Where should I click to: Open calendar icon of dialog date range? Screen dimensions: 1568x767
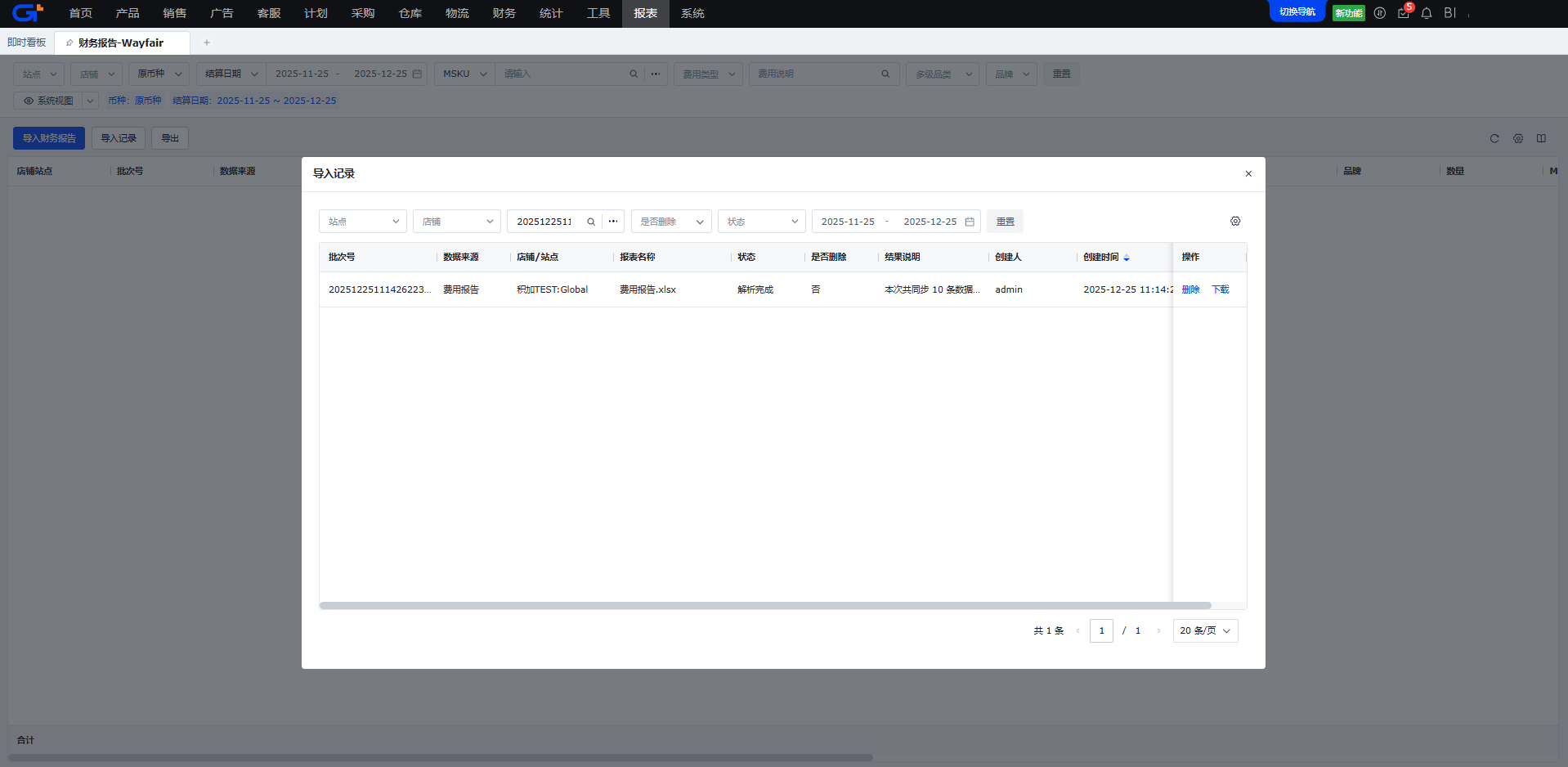970,222
